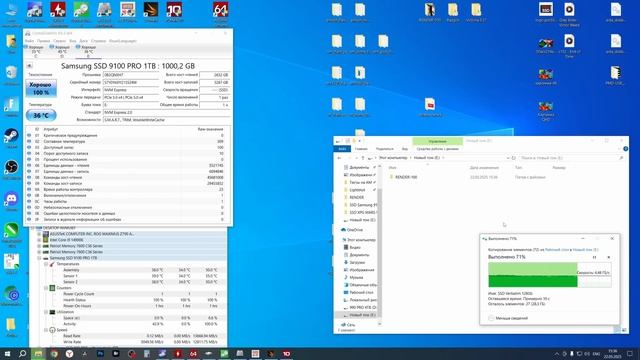Select Процент использования SMART row
Screen dimensions: 640x360
click(127, 160)
